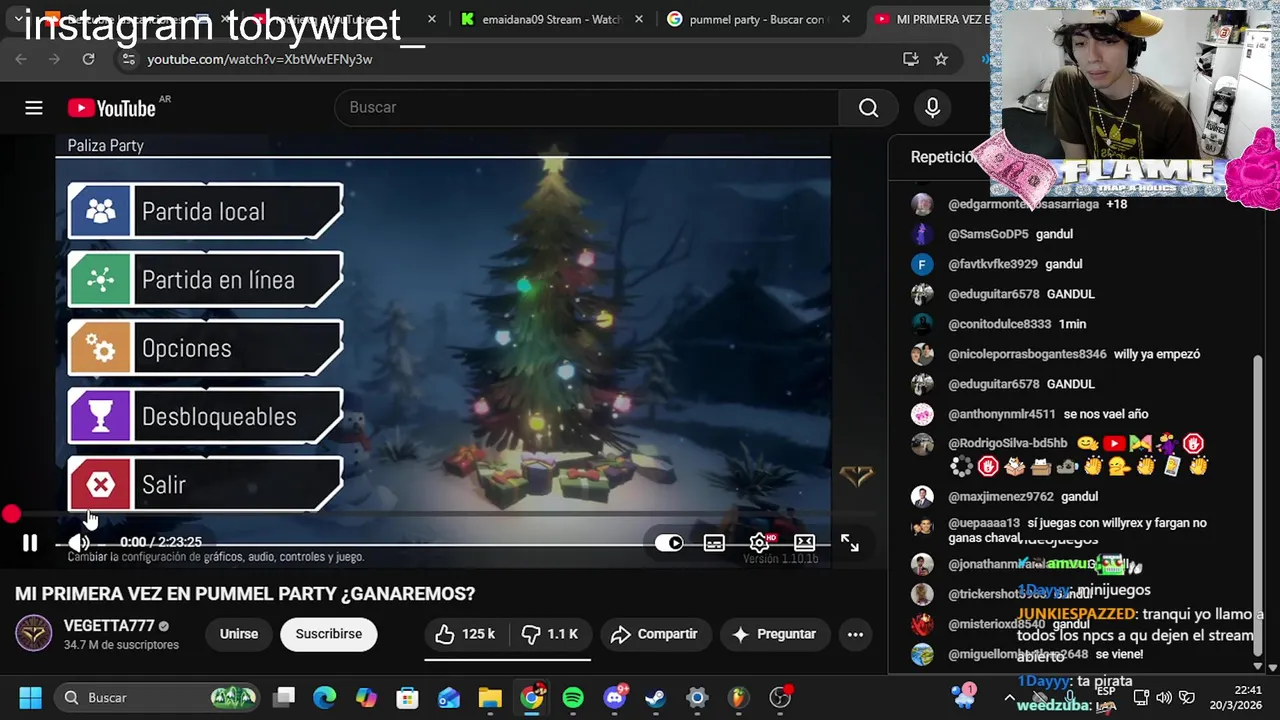Start voice search with microphone icon
1280x720 pixels.
coord(932,107)
